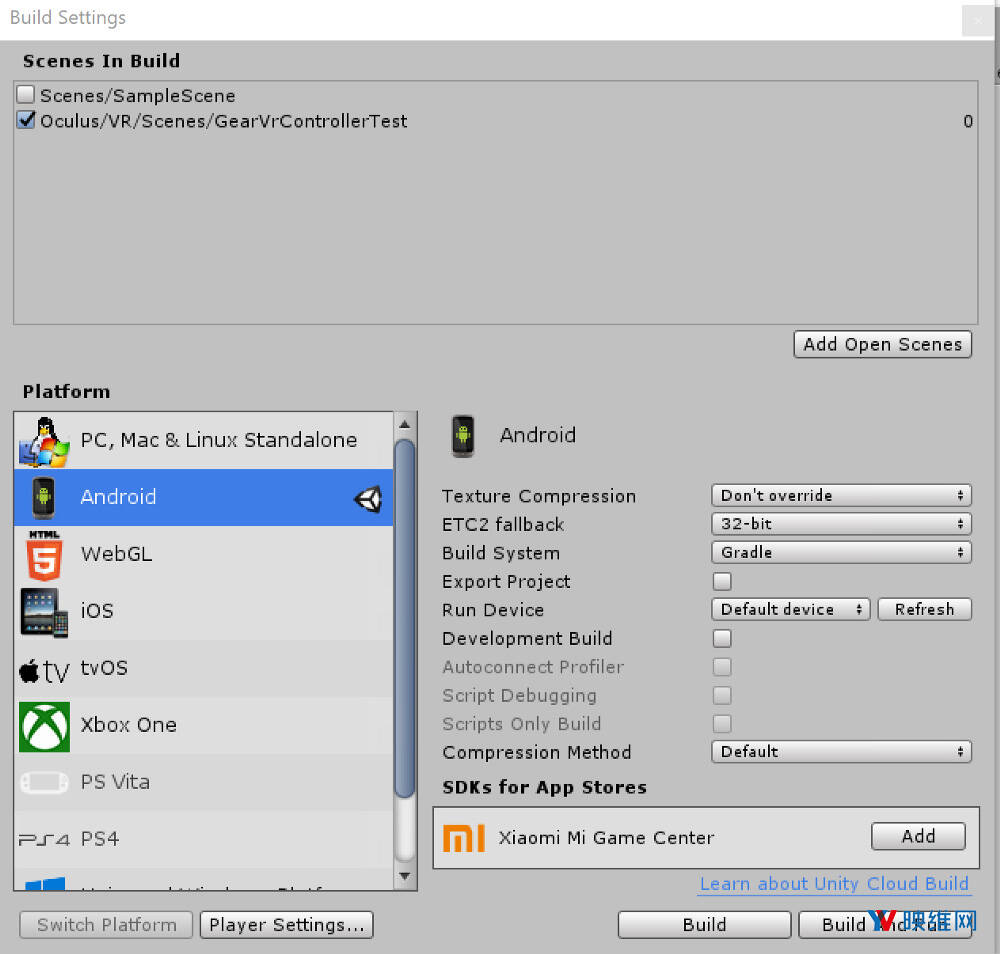1000x954 pixels.
Task: Open Player Settings
Action: [286, 925]
